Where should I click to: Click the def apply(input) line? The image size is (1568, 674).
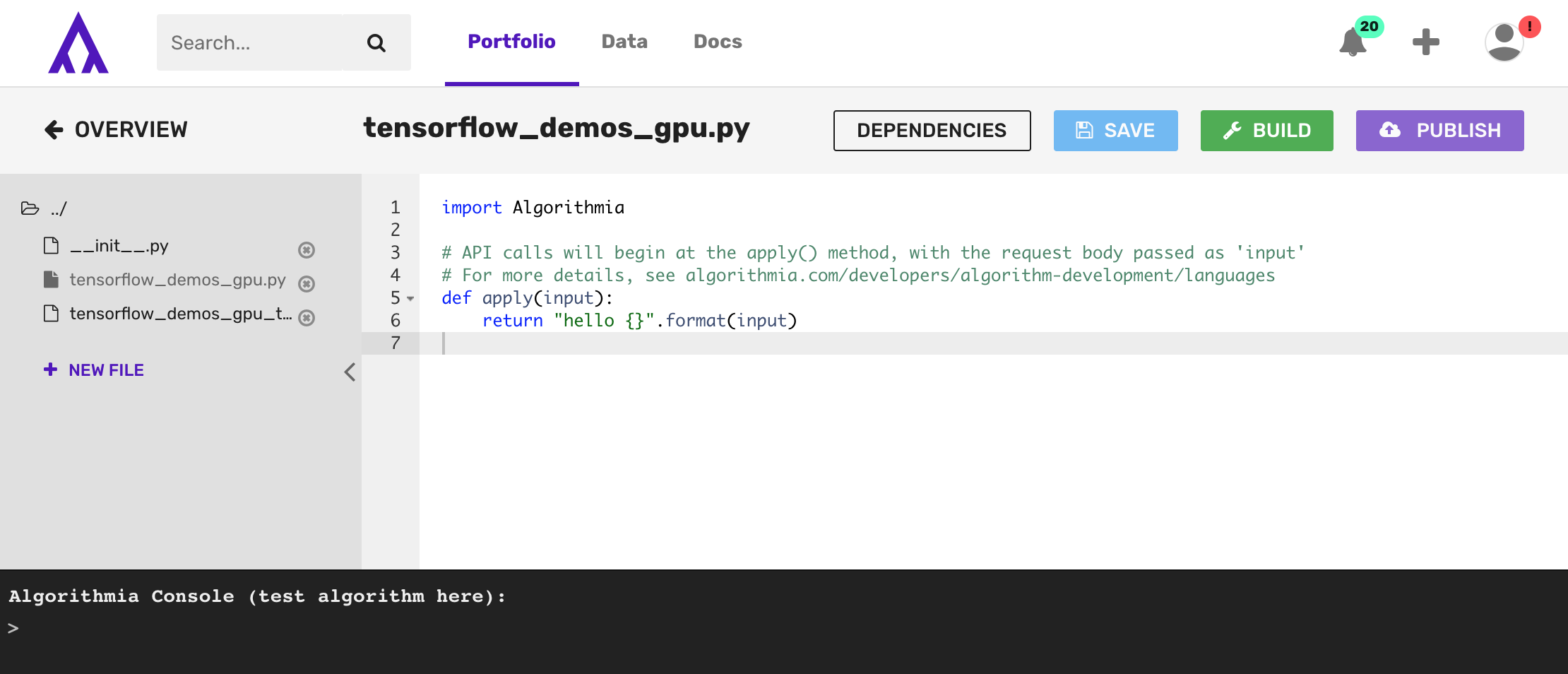tap(527, 297)
